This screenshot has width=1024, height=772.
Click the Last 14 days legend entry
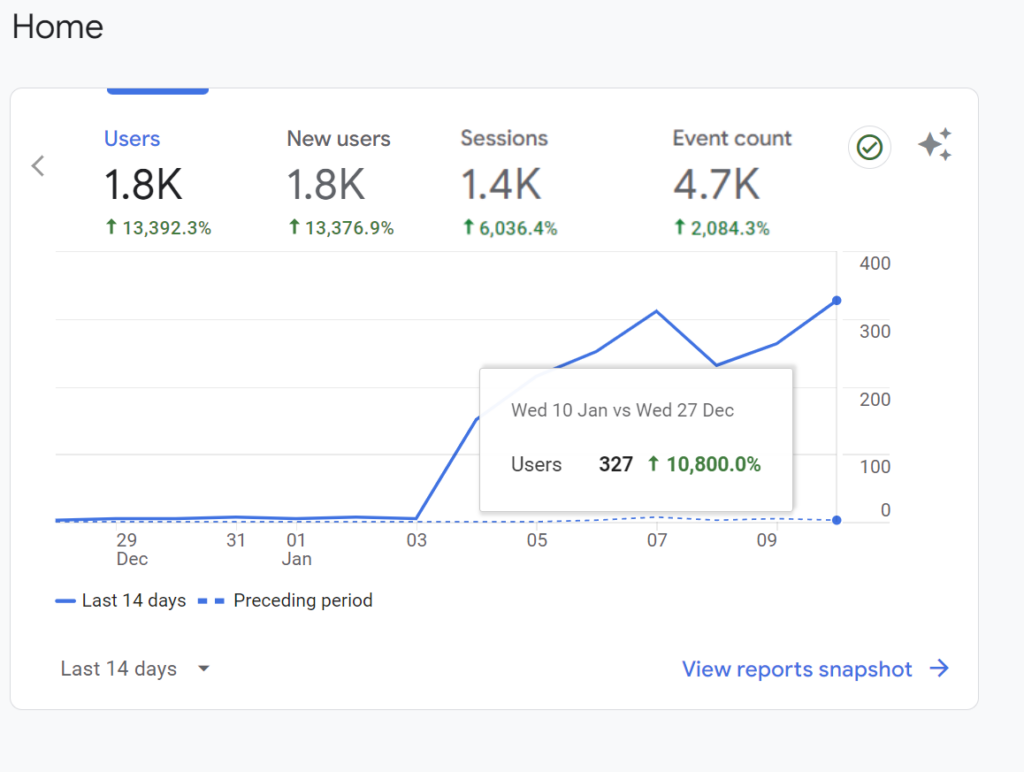(x=121, y=601)
